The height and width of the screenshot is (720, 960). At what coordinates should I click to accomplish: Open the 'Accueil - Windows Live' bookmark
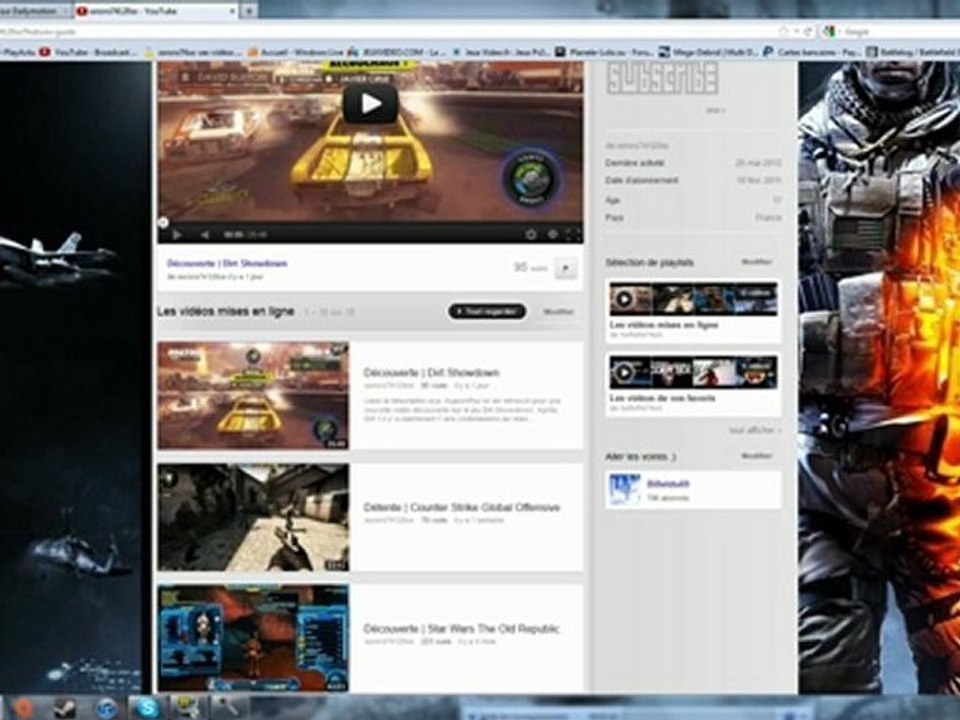tap(296, 53)
